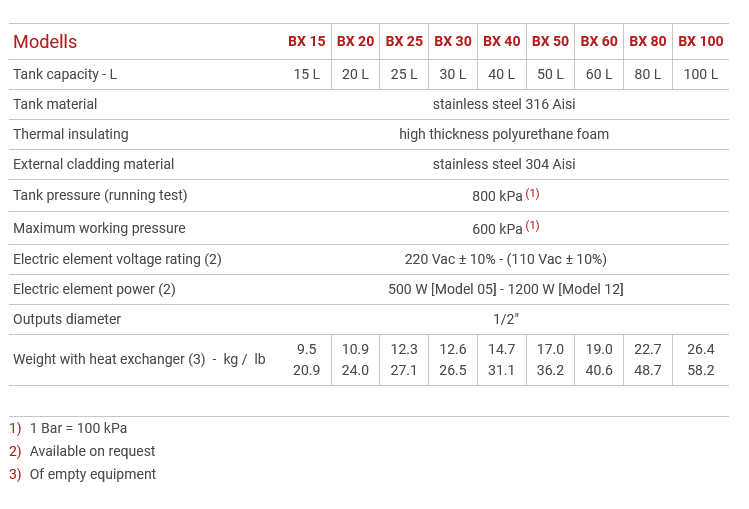Click the stainless steel 304 Aisi value
The width and height of the screenshot is (749, 509).
coord(504,164)
